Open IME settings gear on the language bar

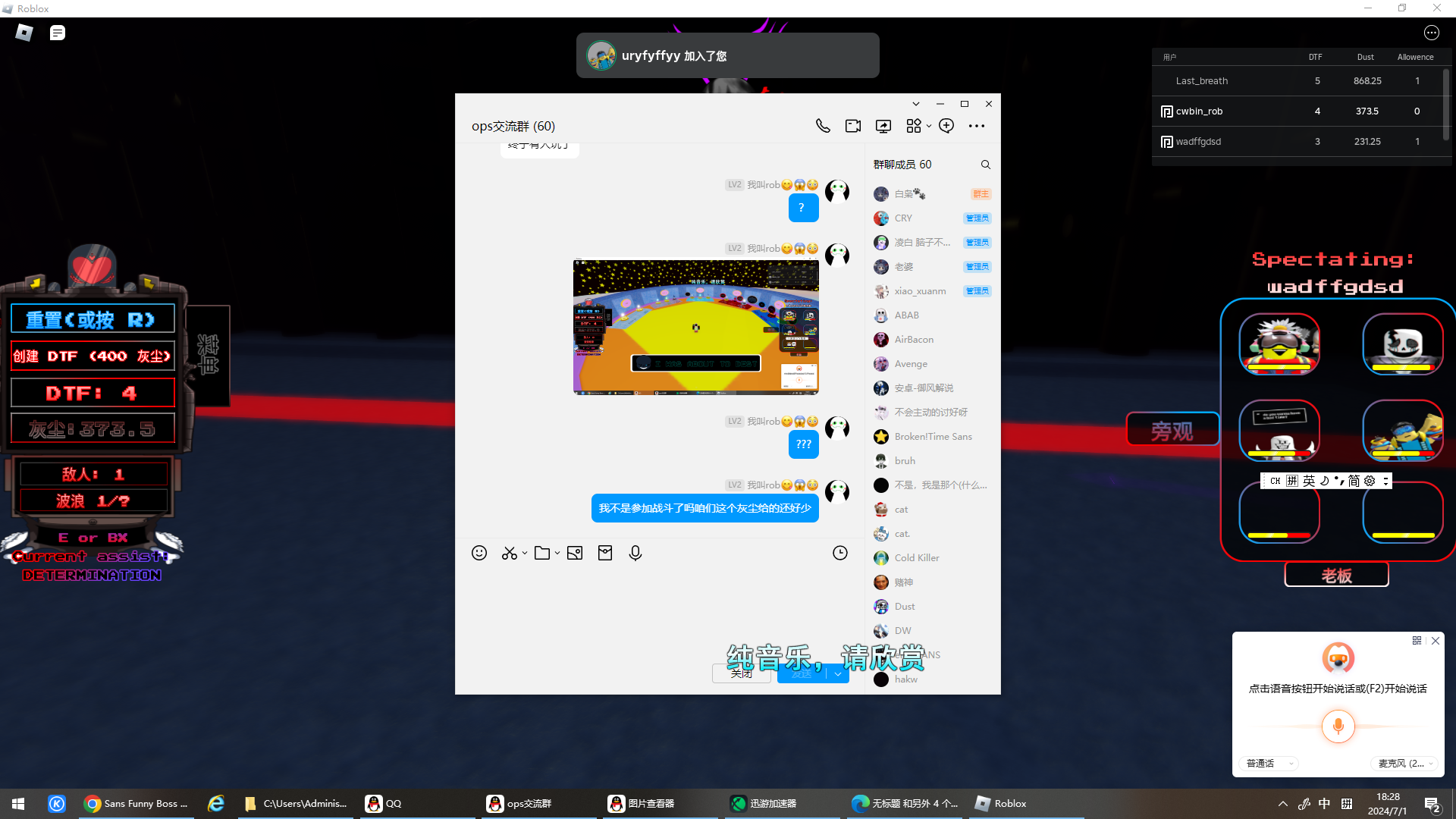(1370, 481)
